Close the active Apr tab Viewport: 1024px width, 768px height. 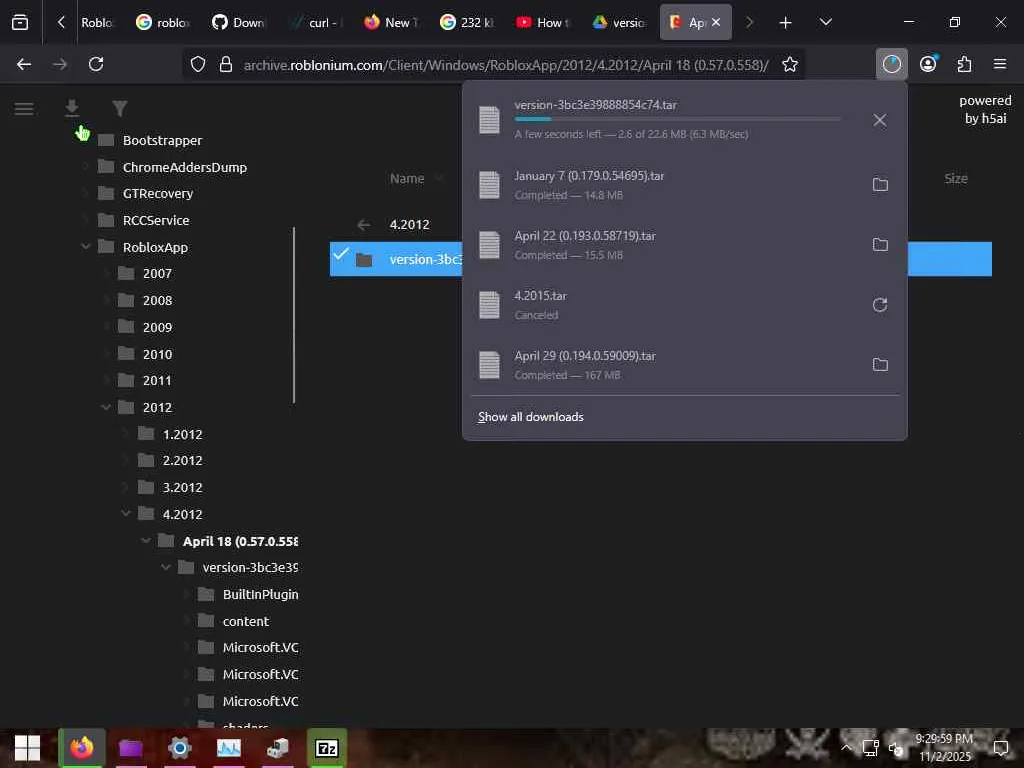[716, 22]
